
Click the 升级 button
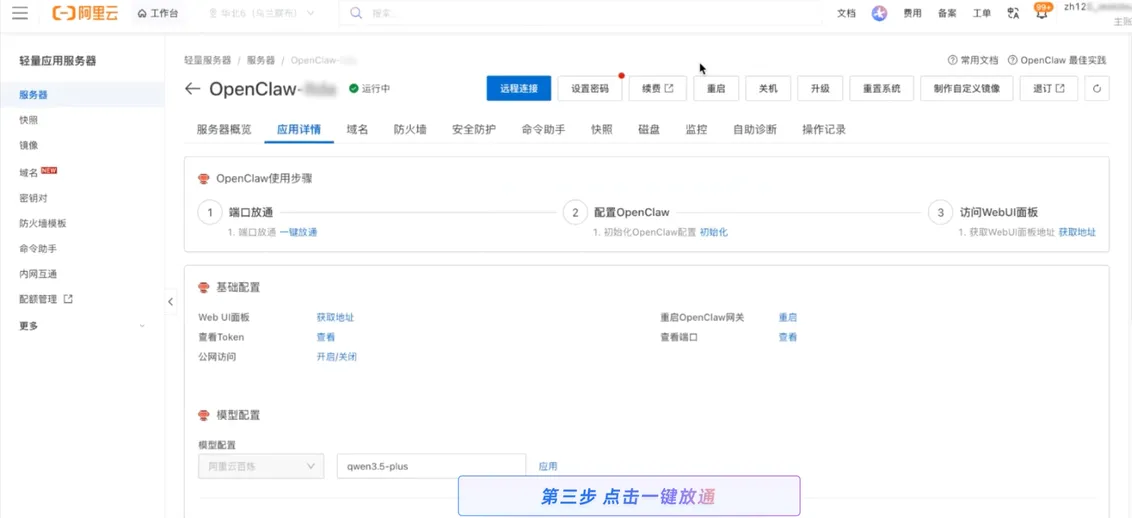(820, 88)
